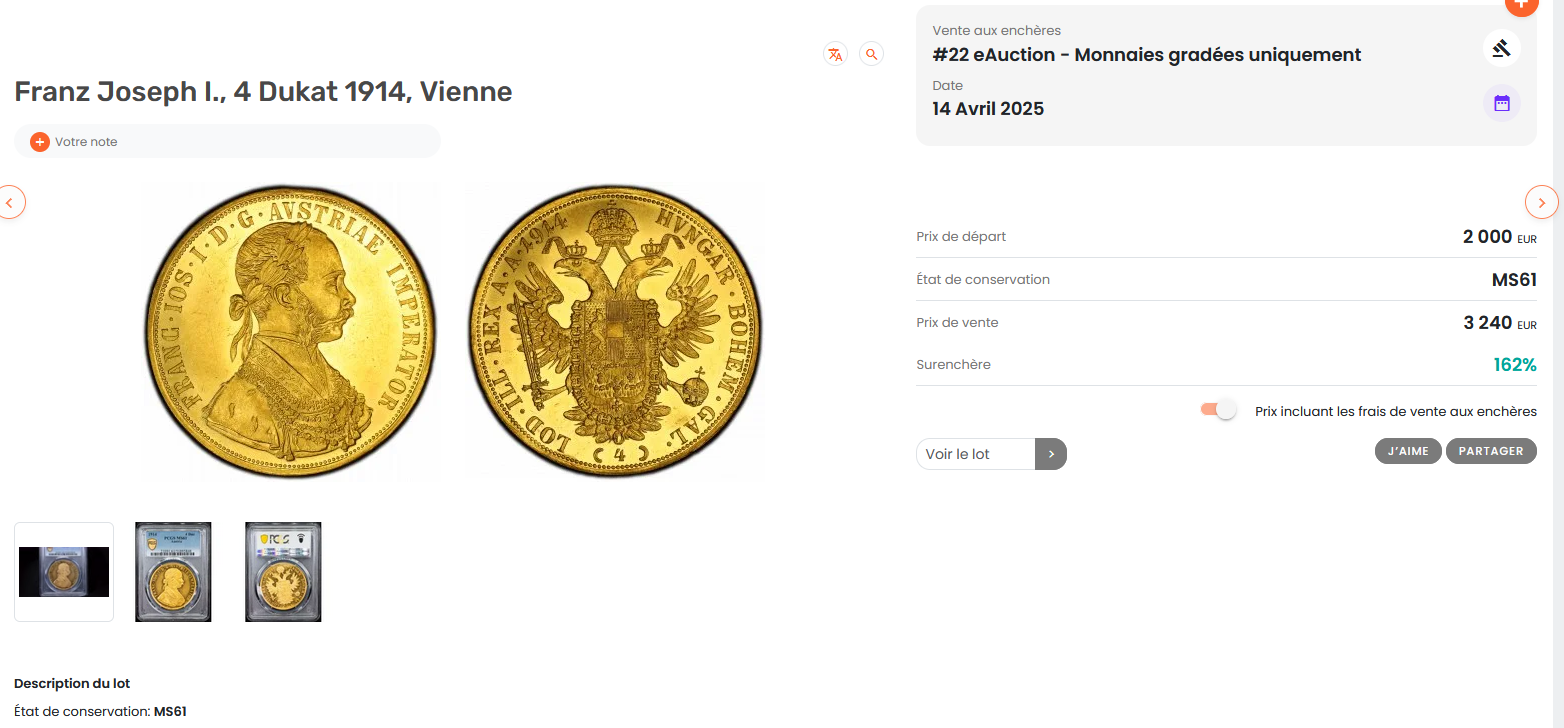Screen dimensions: 1564x728
Task: Click the J'AIME button
Action: coord(1408,451)
